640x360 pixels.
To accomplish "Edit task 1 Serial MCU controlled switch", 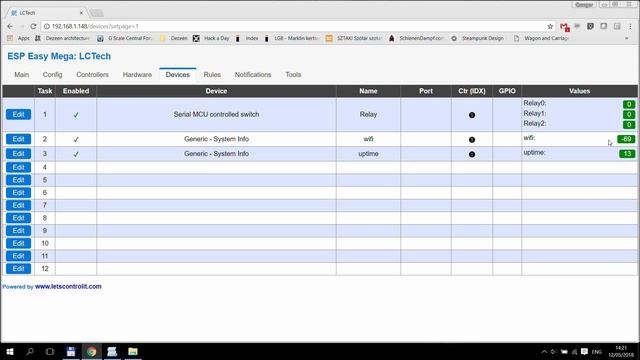I will 18,114.
